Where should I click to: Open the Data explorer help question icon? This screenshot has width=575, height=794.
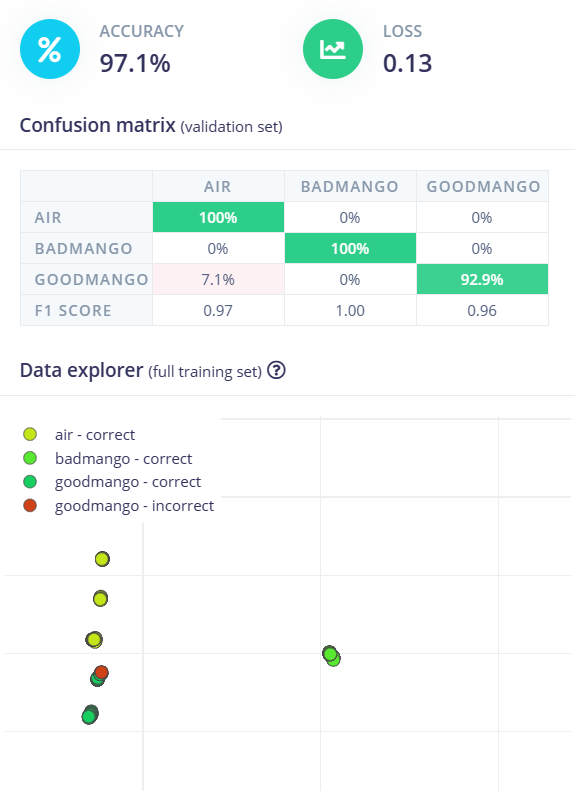[276, 370]
